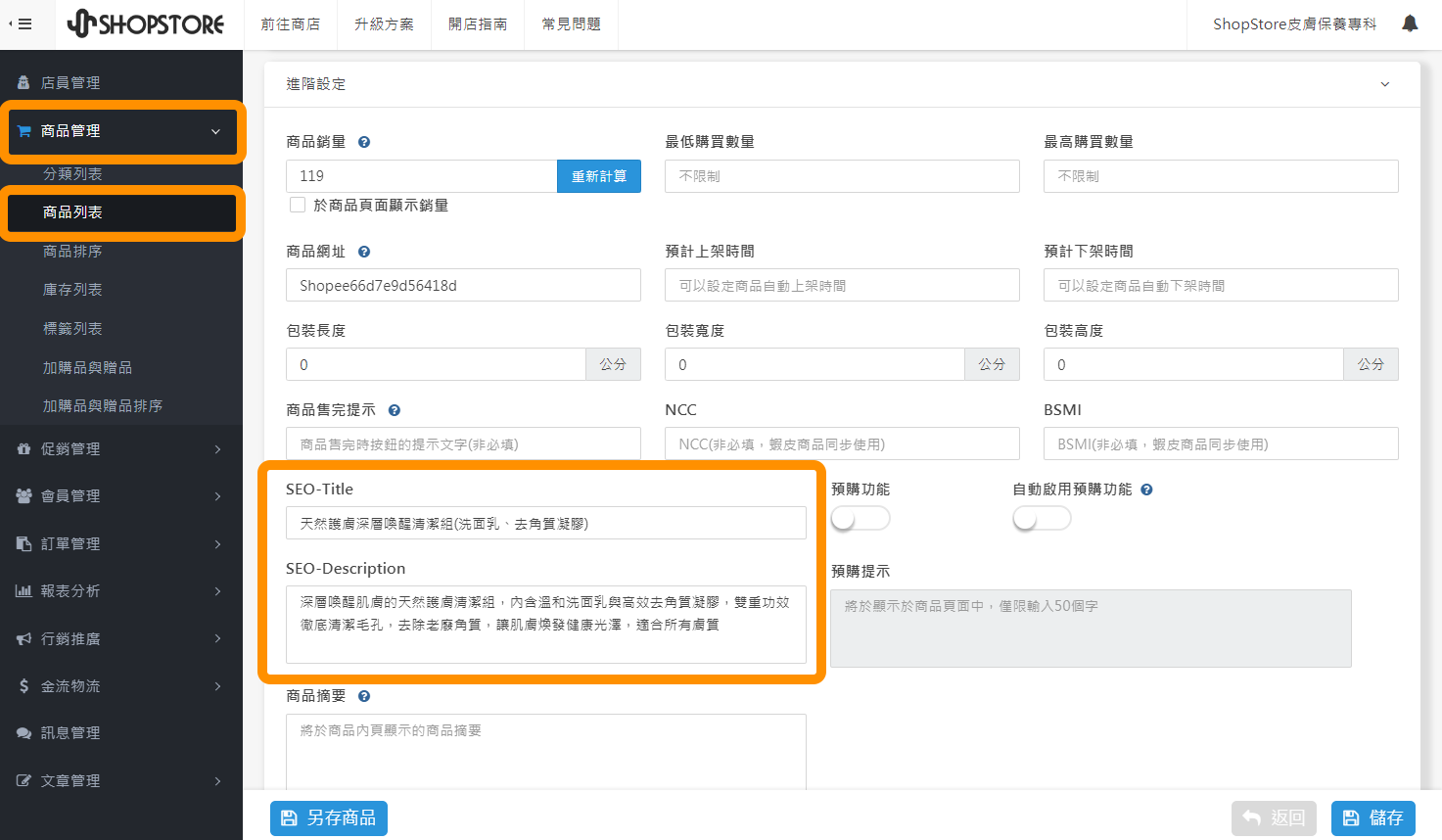Screen dimensions: 1442x840
Task: Click the 店員管理 staff icon
Action: (x=23, y=83)
